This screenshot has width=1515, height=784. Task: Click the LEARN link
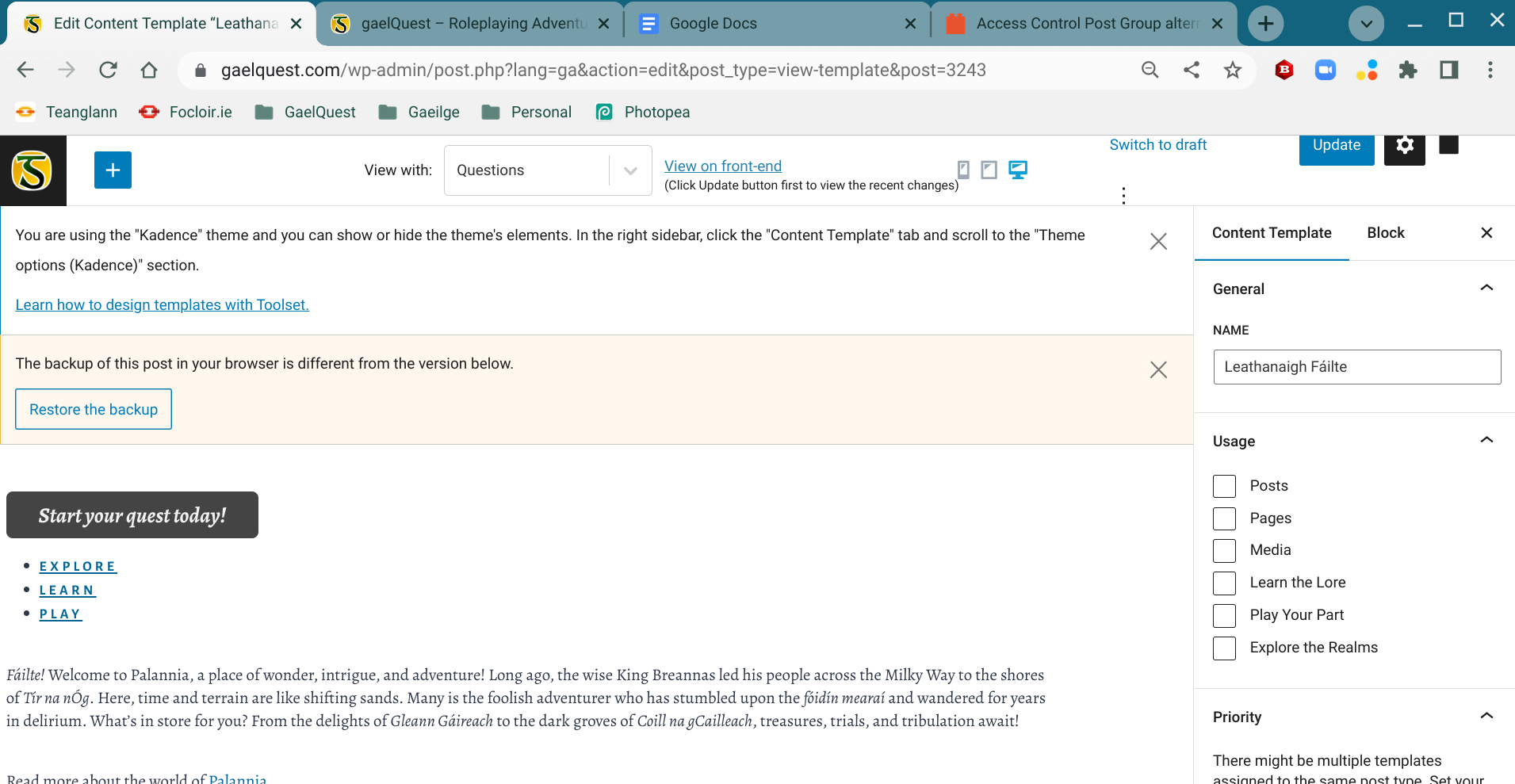[67, 591]
